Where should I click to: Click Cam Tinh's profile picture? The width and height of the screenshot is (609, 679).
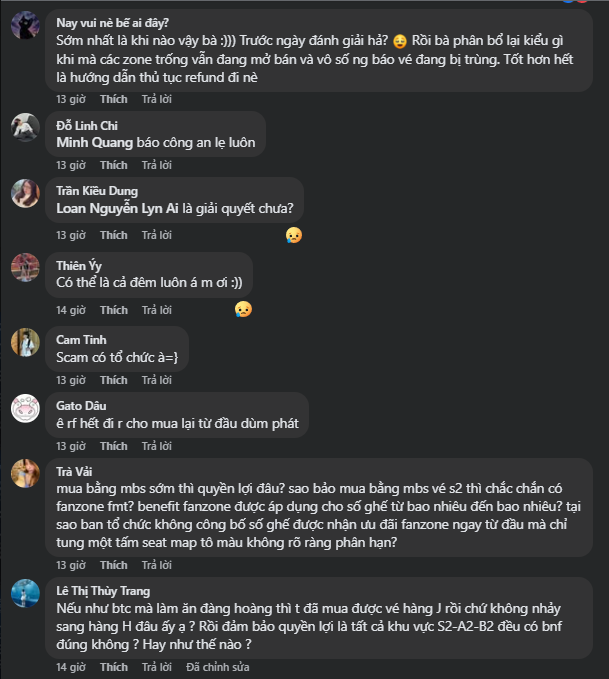pyautogui.click(x=25, y=343)
